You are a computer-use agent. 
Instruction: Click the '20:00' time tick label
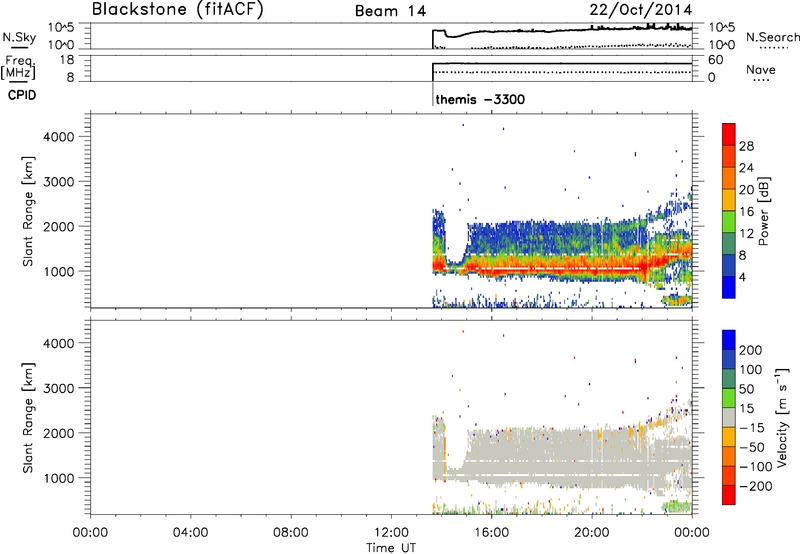click(592, 533)
